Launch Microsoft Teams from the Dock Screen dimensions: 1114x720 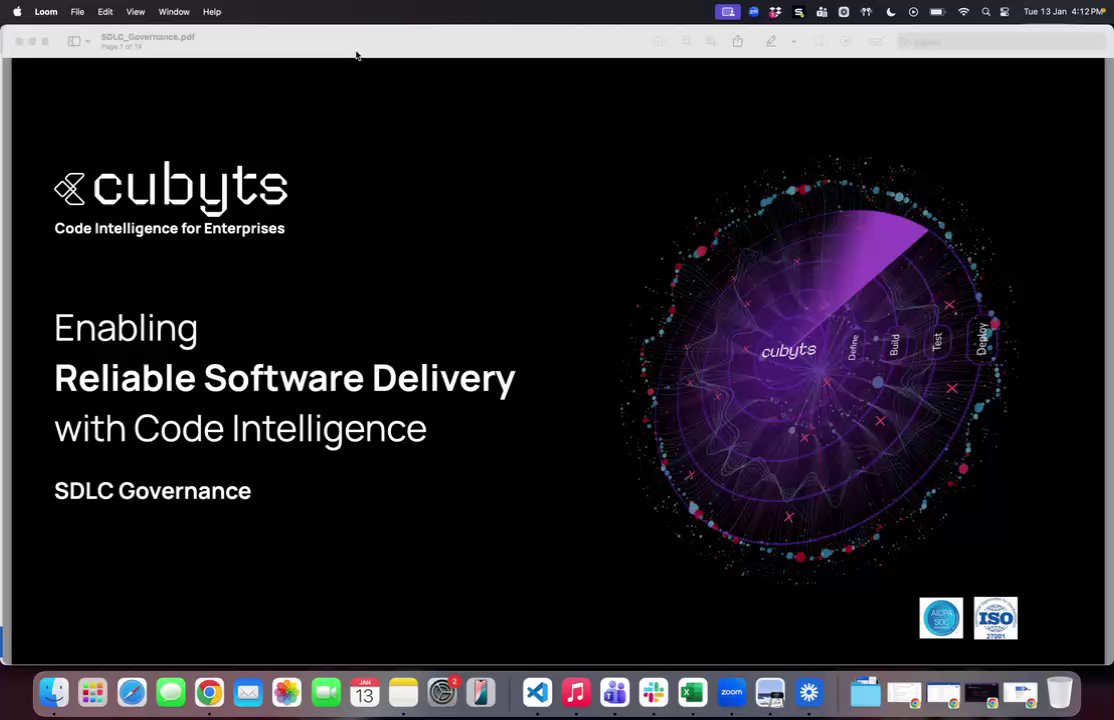tap(615, 692)
